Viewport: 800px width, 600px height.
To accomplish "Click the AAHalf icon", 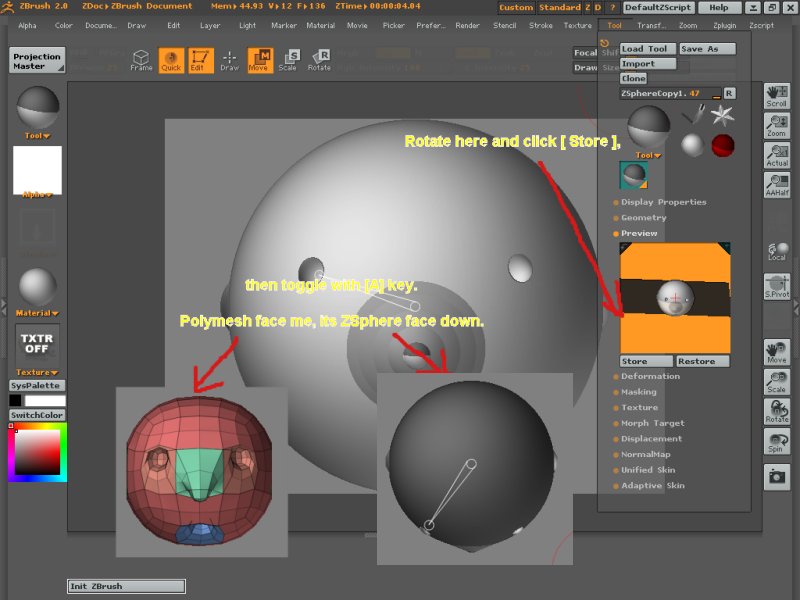I will point(777,185).
